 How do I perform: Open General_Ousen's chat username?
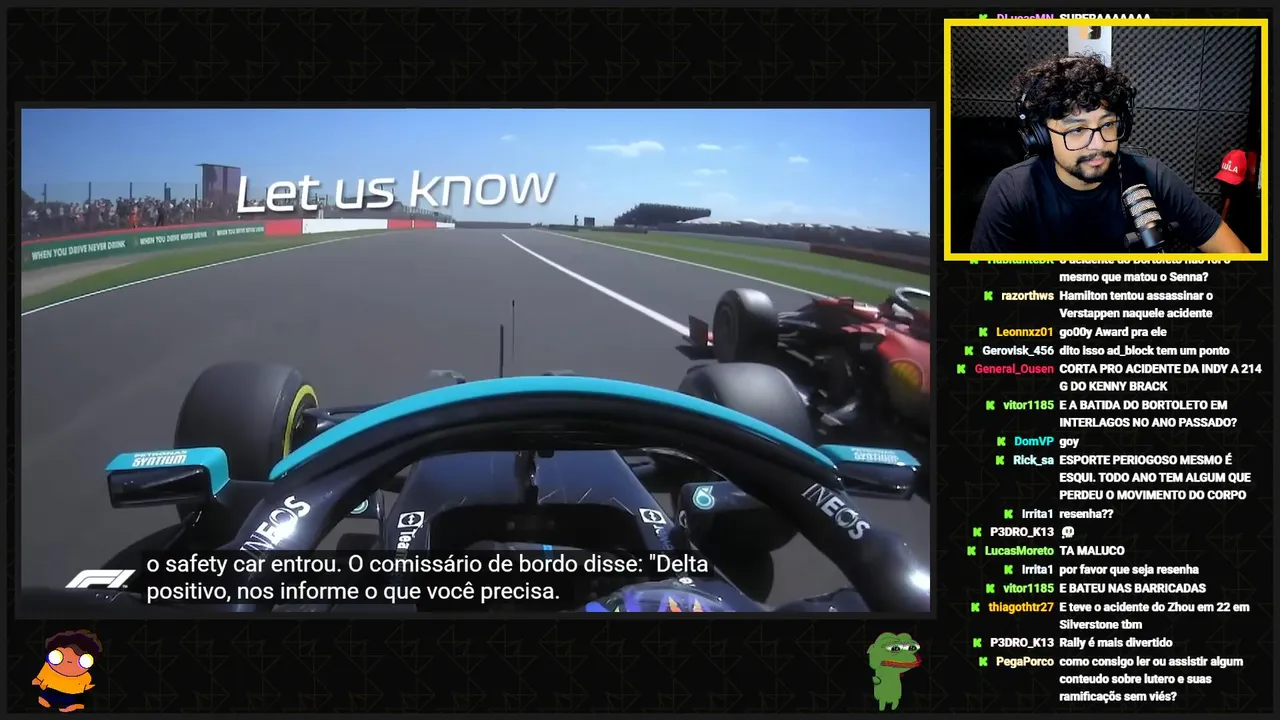click(x=1014, y=369)
